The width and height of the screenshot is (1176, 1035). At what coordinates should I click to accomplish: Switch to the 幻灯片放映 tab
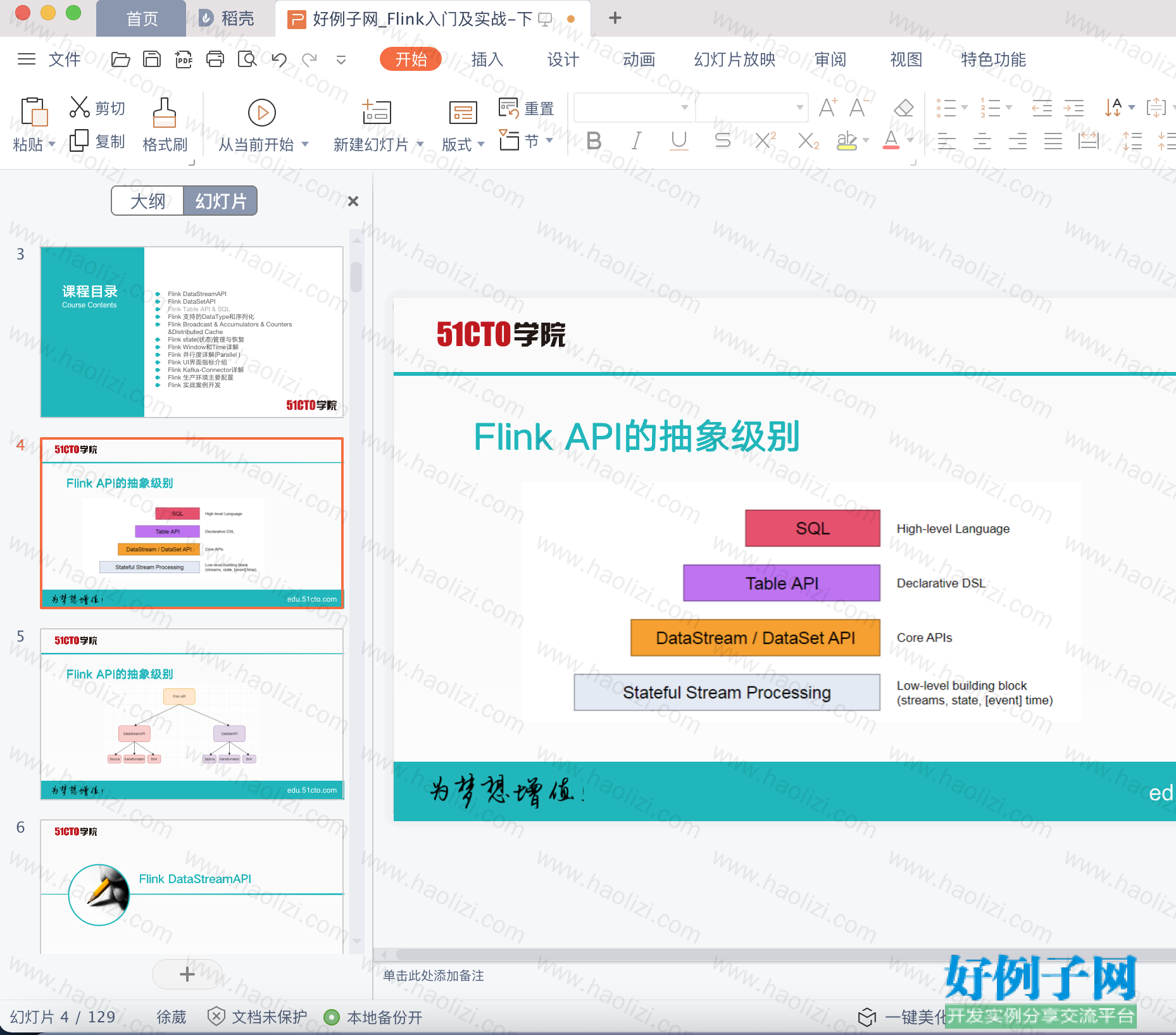tap(734, 59)
